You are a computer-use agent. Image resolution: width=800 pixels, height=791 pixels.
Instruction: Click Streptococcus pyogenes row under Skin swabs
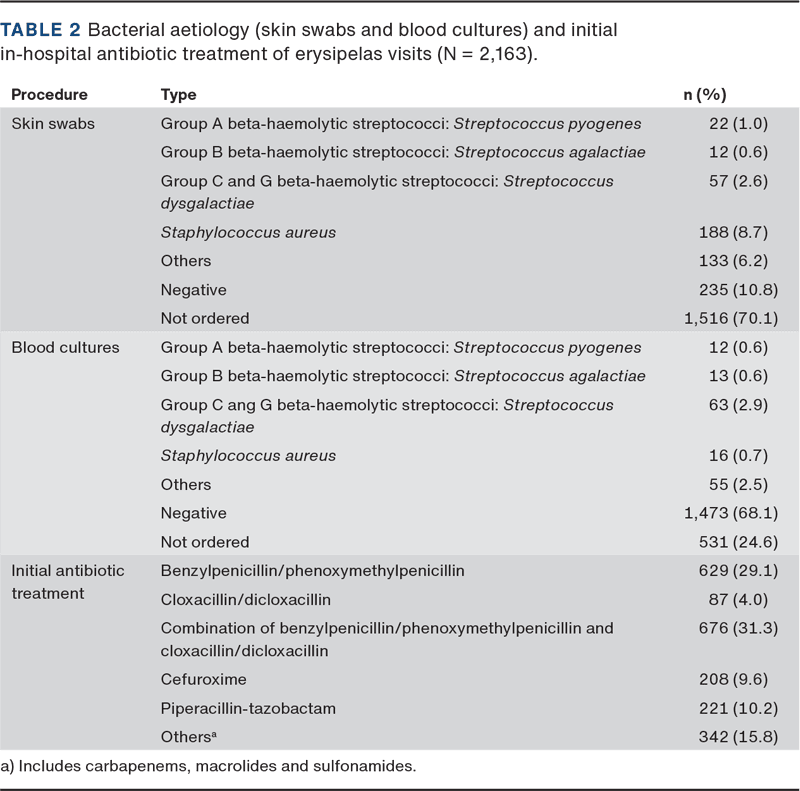click(400, 124)
